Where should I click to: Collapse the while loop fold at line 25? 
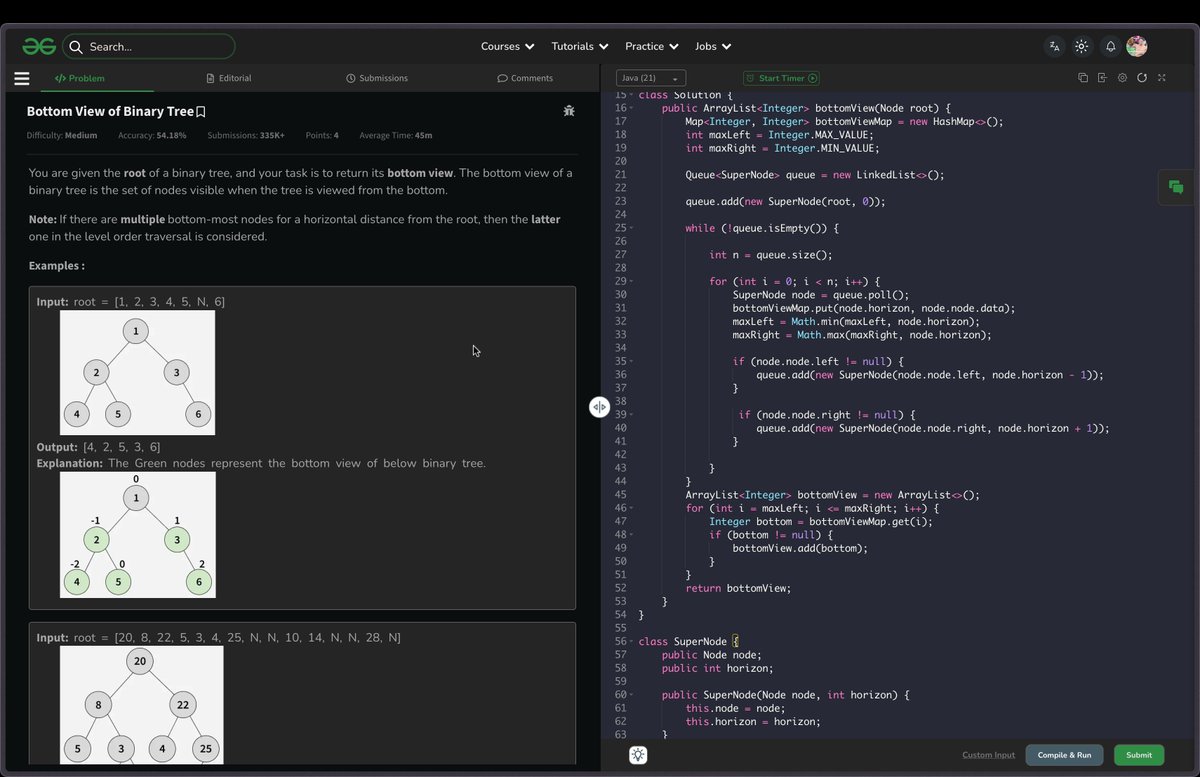[631, 228]
